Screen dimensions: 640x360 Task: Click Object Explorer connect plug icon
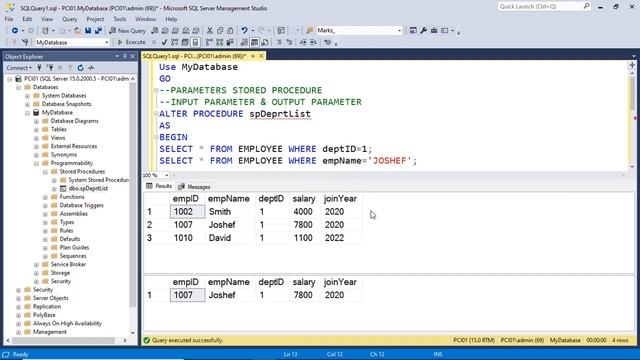(x=40, y=68)
